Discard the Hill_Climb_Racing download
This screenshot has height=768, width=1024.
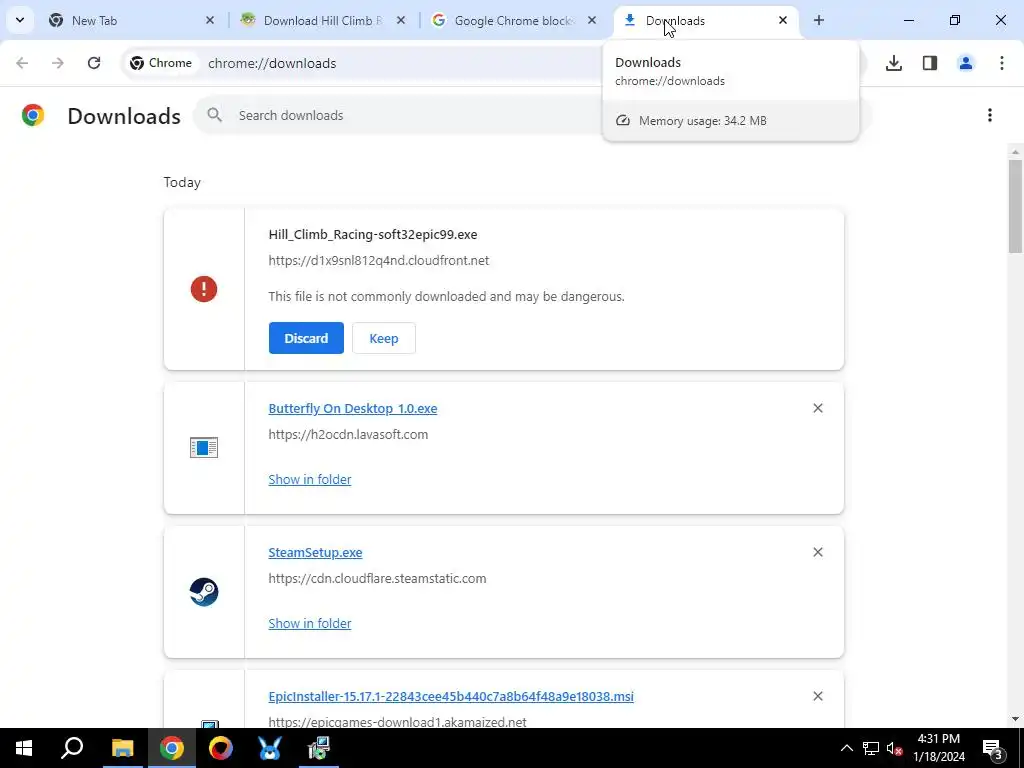pos(306,338)
